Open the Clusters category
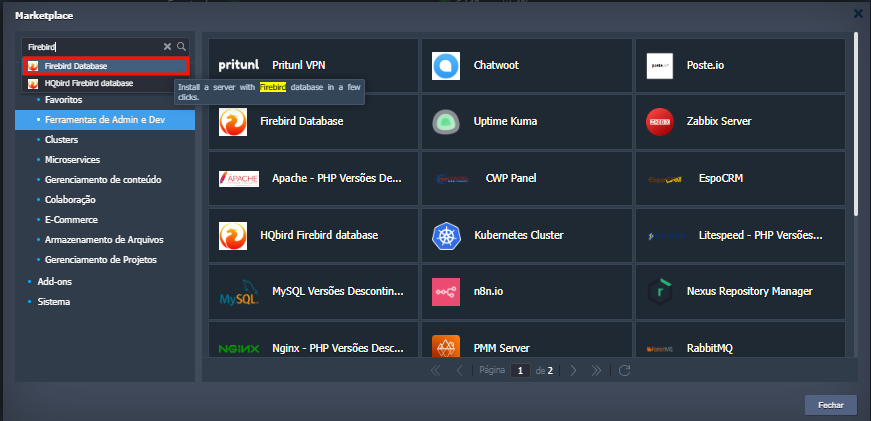The width and height of the screenshot is (871, 421). (x=61, y=140)
